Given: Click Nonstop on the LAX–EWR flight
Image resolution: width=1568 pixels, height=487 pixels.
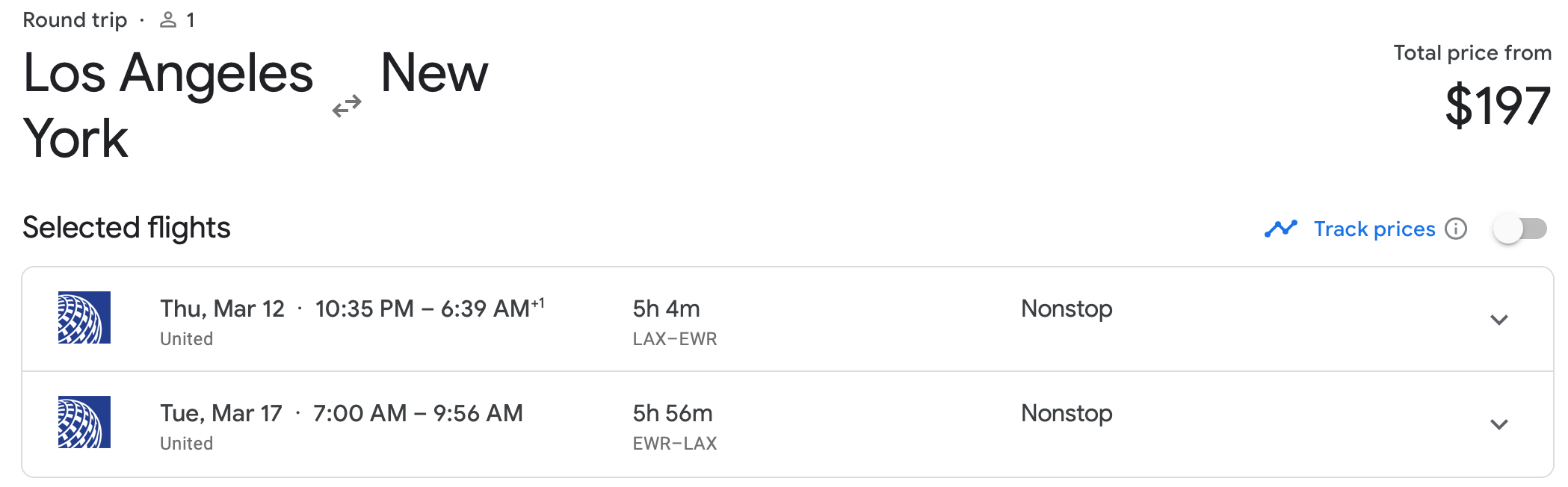Looking at the screenshot, I should click(1067, 308).
